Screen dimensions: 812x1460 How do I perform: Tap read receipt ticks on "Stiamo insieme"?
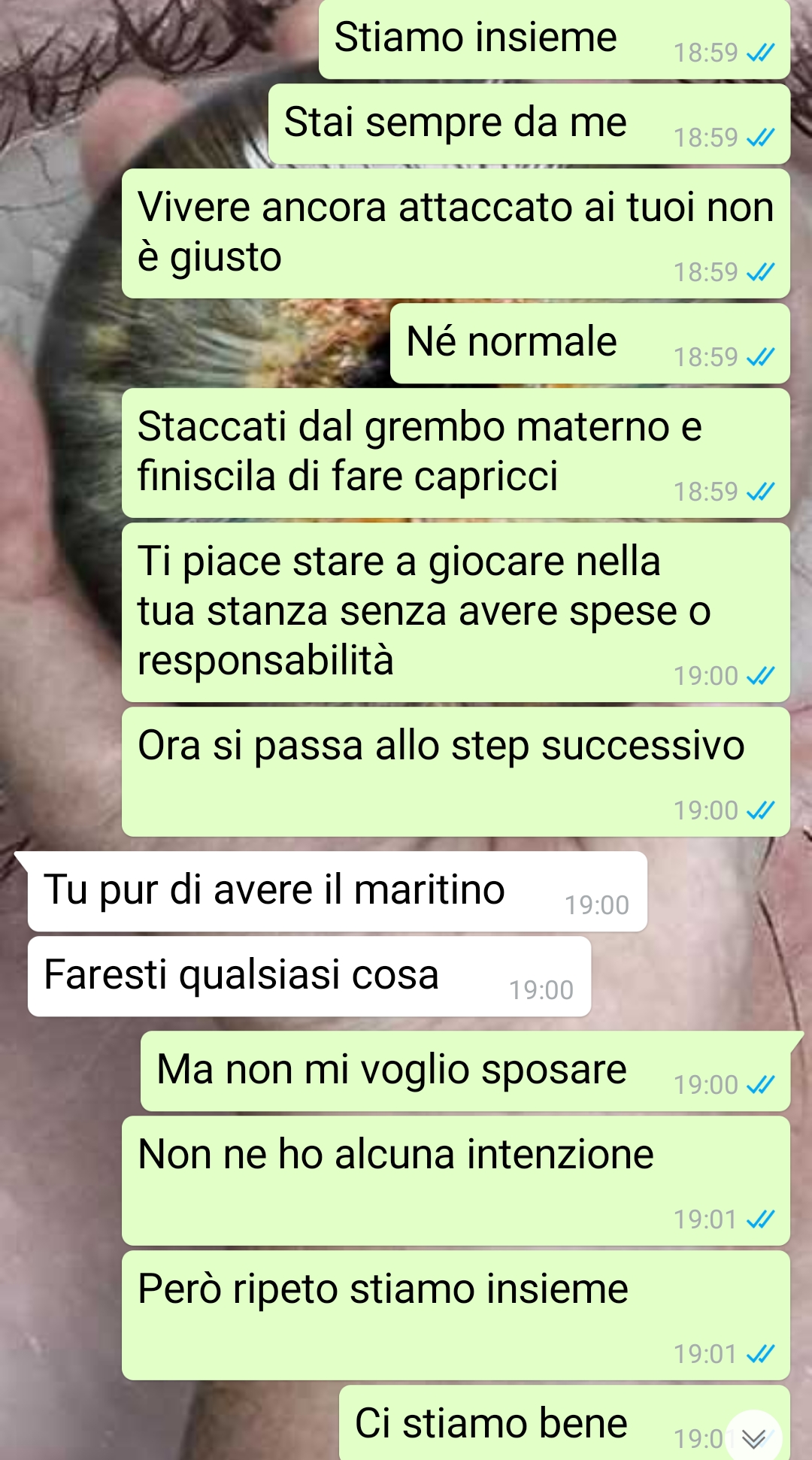point(760,53)
